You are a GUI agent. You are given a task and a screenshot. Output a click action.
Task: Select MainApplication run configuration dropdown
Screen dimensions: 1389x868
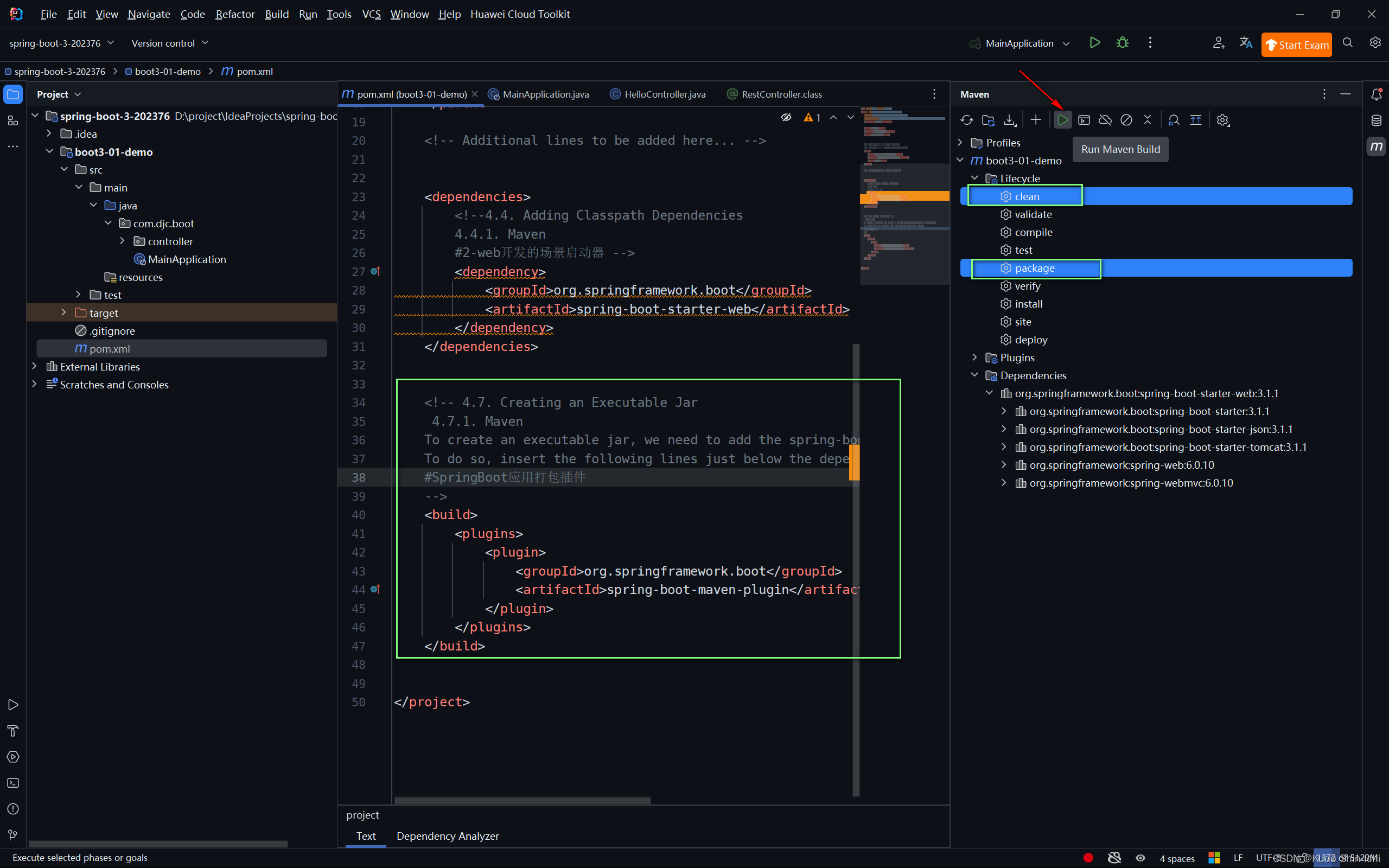click(x=1021, y=43)
